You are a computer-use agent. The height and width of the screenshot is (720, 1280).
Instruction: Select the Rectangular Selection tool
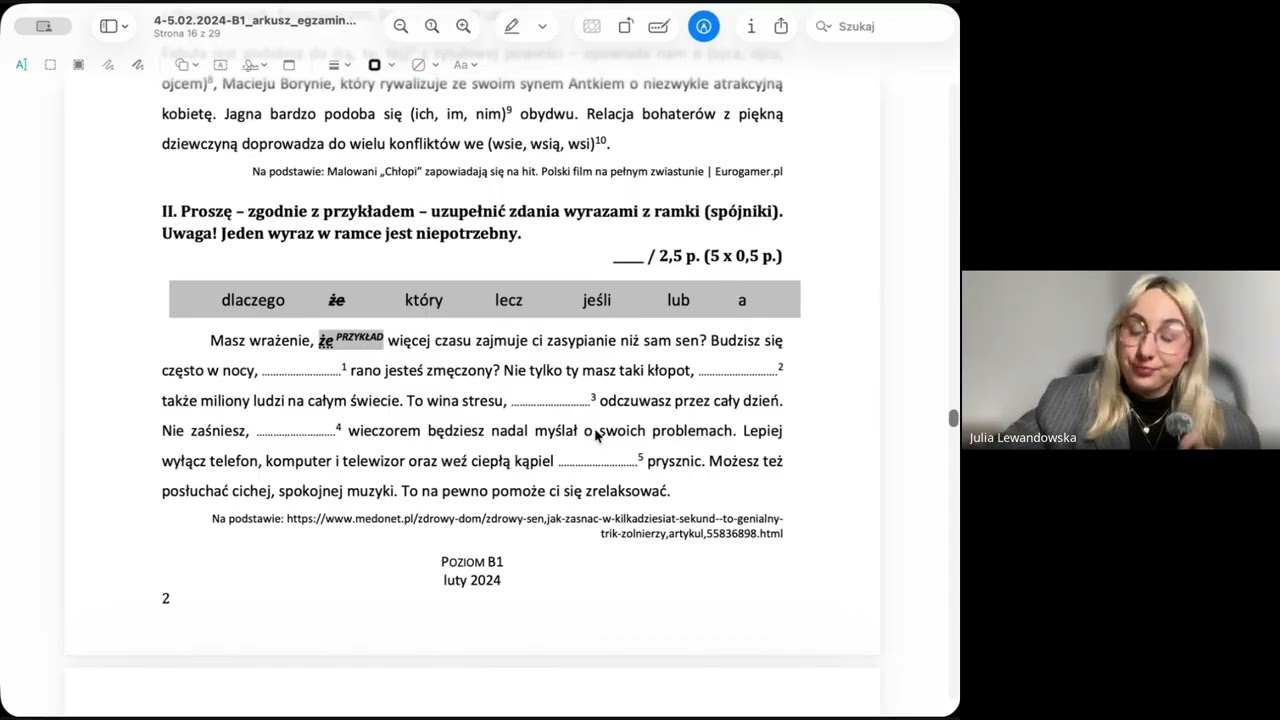[50, 65]
